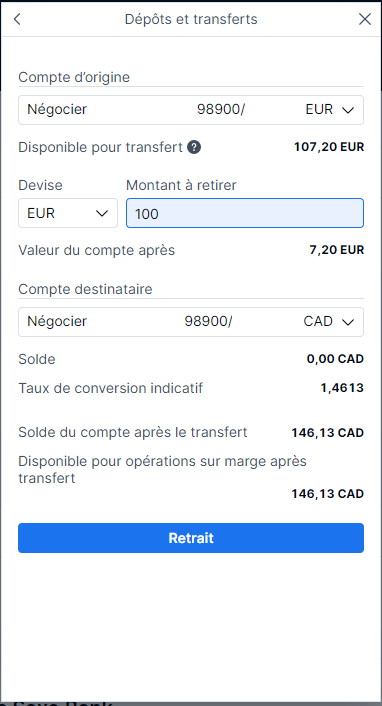This screenshot has height=706, width=382.
Task: Go back using the left arrow icon
Action: click(17, 19)
